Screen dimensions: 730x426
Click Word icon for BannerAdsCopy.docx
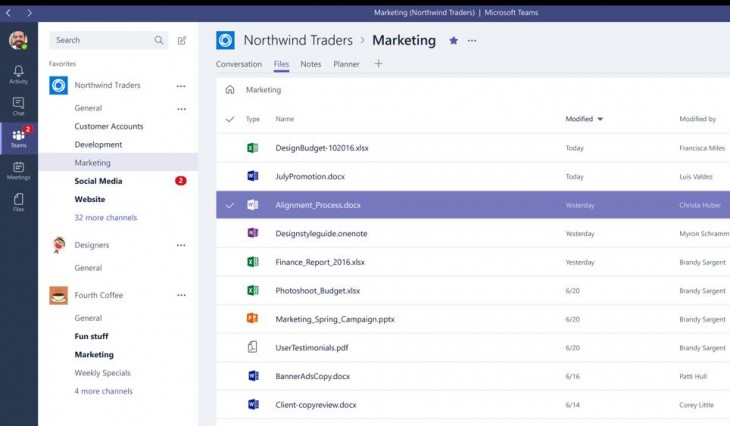point(253,376)
